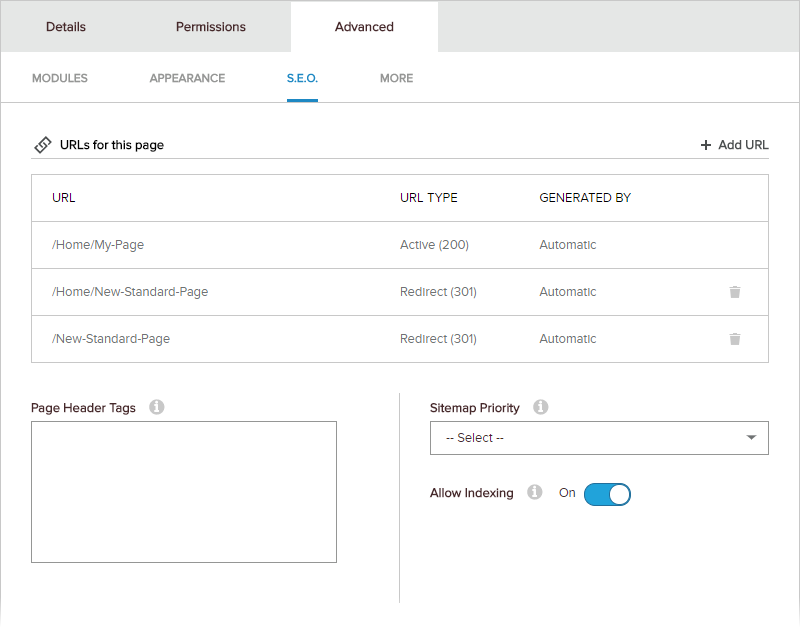
Task: Click the Sitemap Priority info icon
Action: pyautogui.click(x=540, y=408)
